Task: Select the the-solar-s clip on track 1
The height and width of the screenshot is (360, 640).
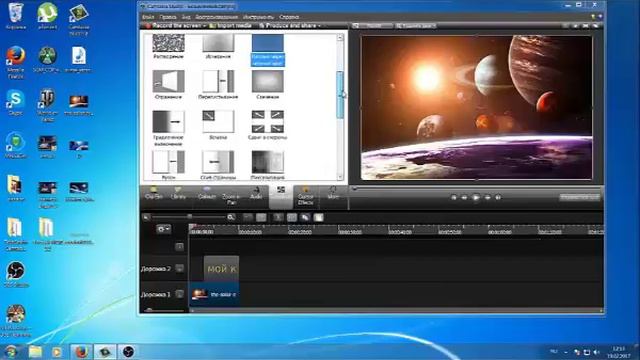Action: [215, 294]
